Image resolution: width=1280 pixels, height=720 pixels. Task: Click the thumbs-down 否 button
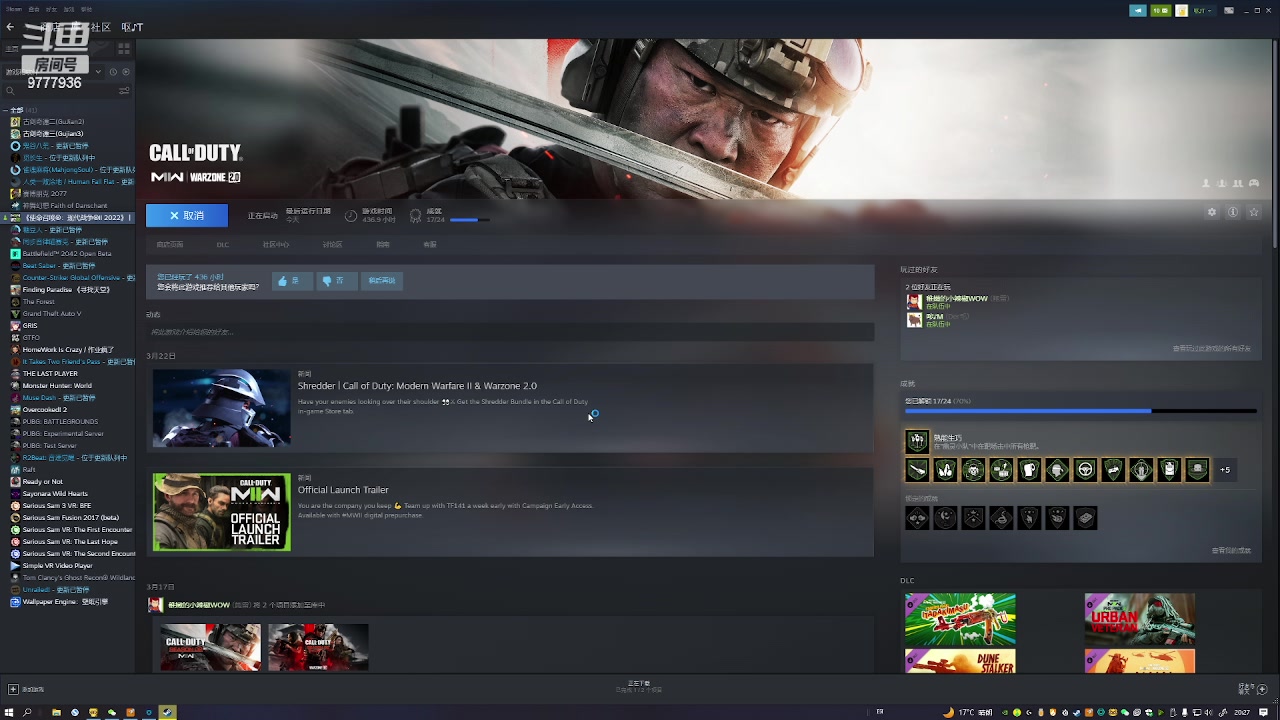coord(336,281)
